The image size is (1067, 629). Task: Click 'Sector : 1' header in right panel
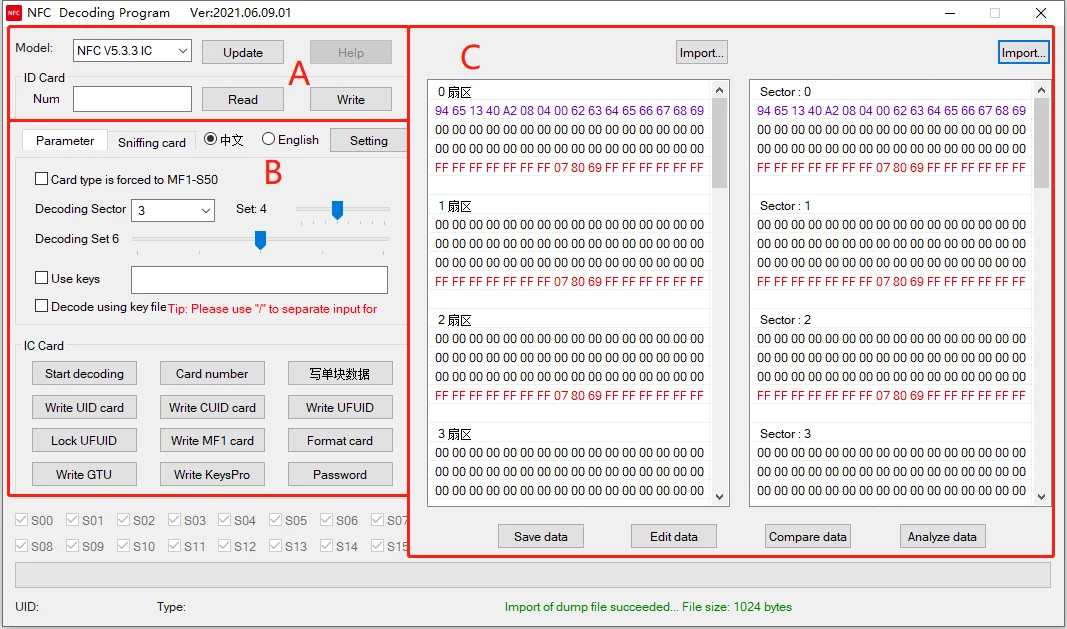coord(785,206)
